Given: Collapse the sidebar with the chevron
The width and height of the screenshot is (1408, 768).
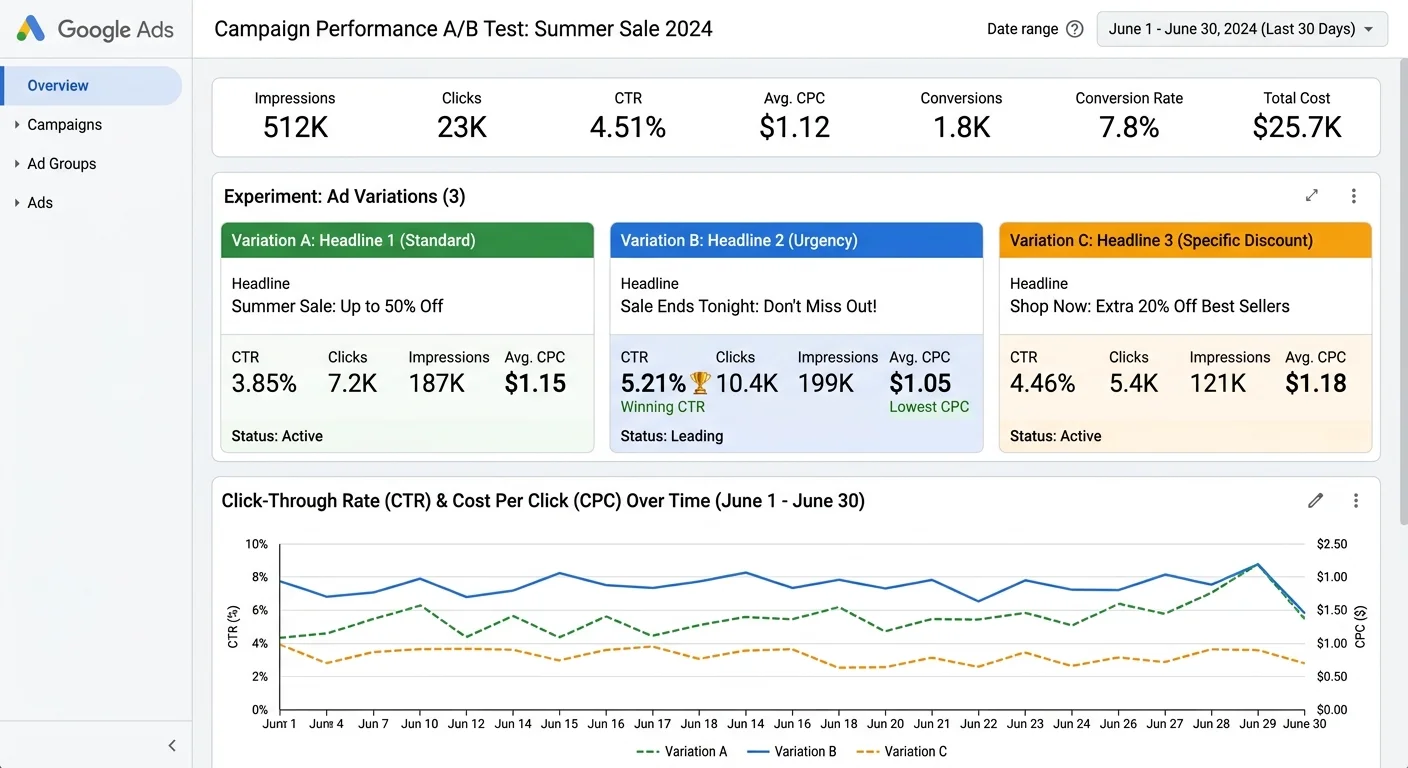Looking at the screenshot, I should tap(172, 745).
